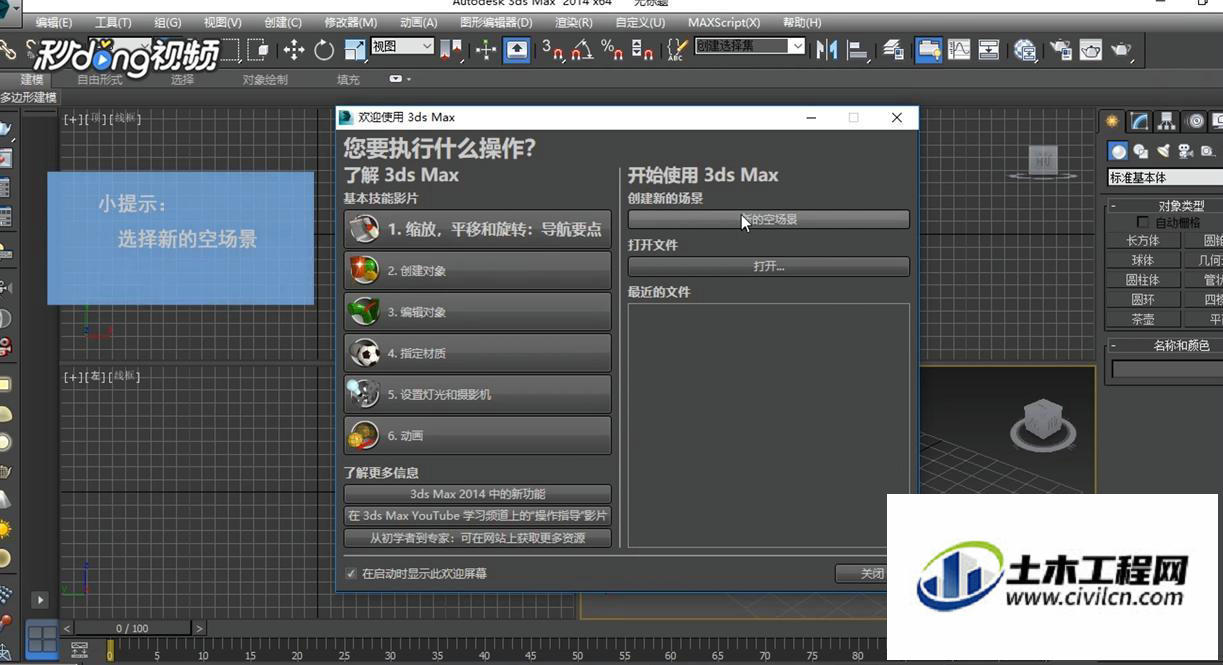Click the object name input field
This screenshot has height=665, width=1223.
(x=1167, y=369)
